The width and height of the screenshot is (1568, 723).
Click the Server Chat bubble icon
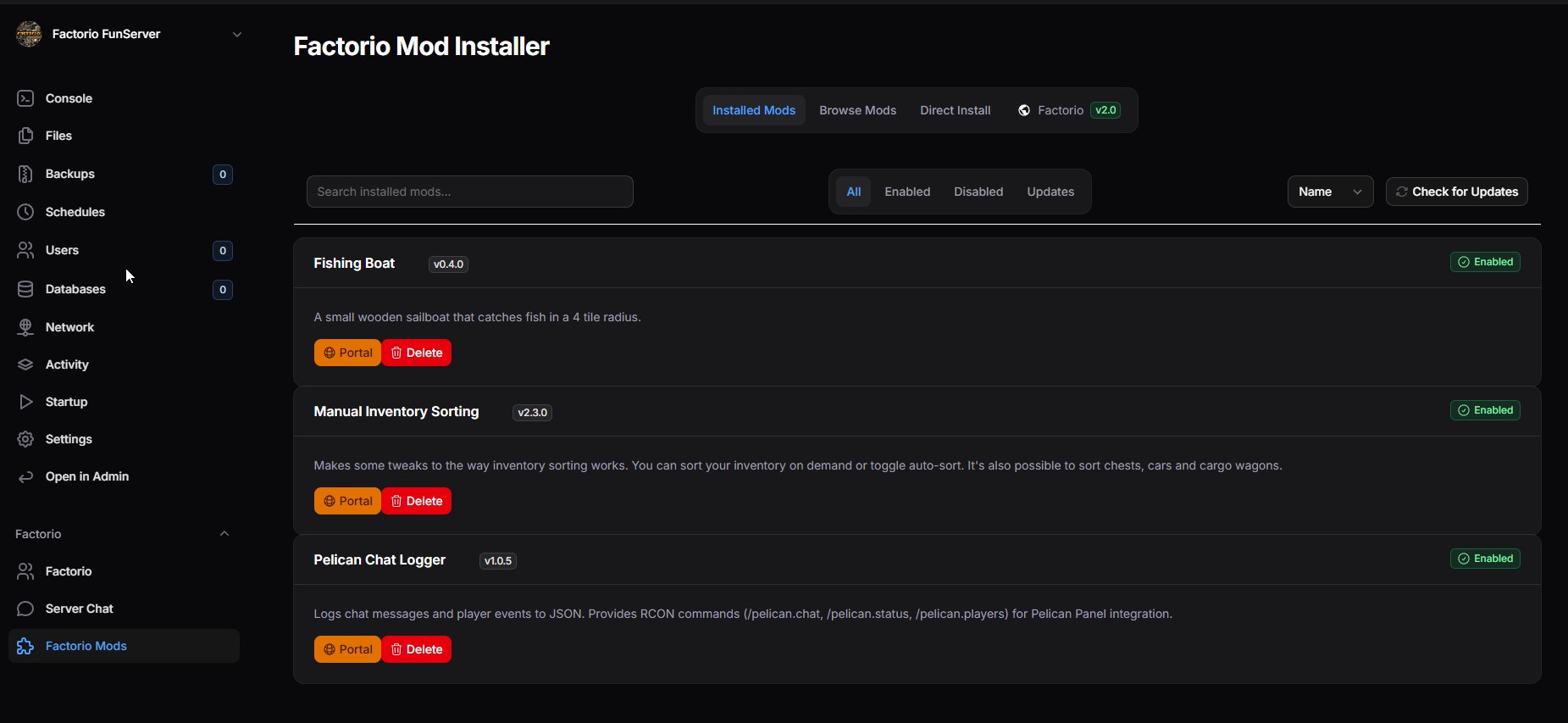coord(25,609)
